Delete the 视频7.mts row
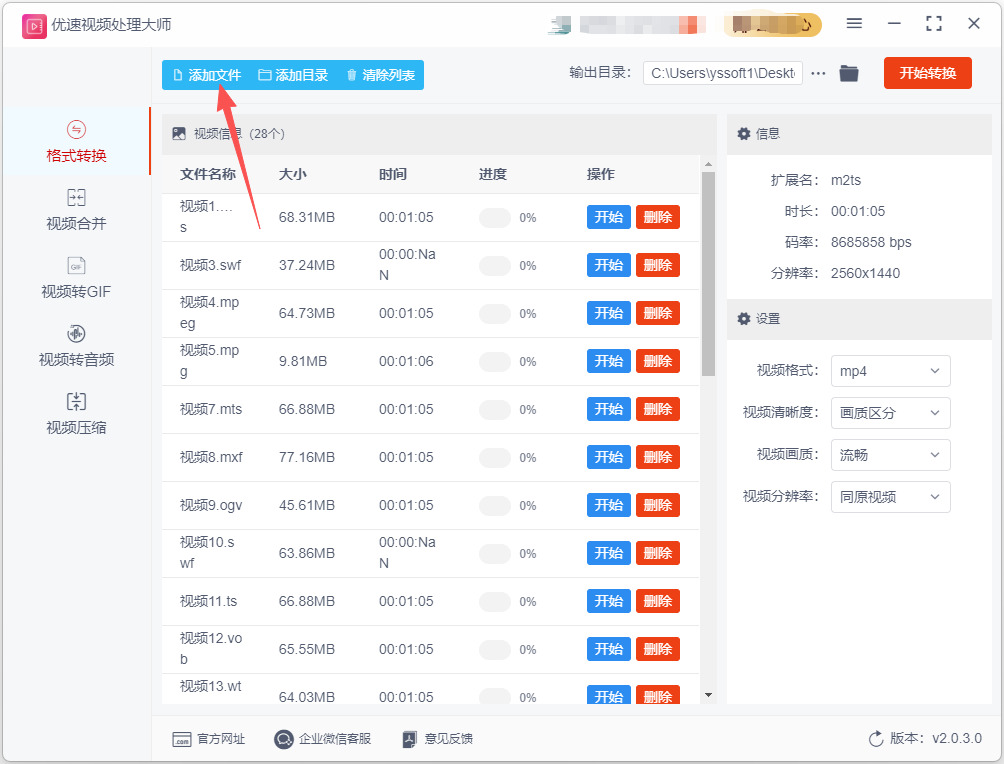The height and width of the screenshot is (764, 1004). click(658, 409)
